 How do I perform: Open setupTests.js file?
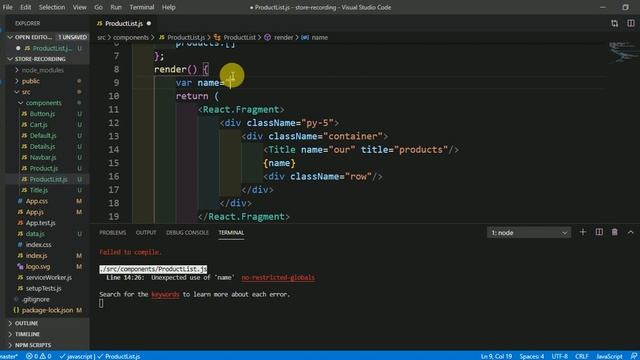click(43, 288)
